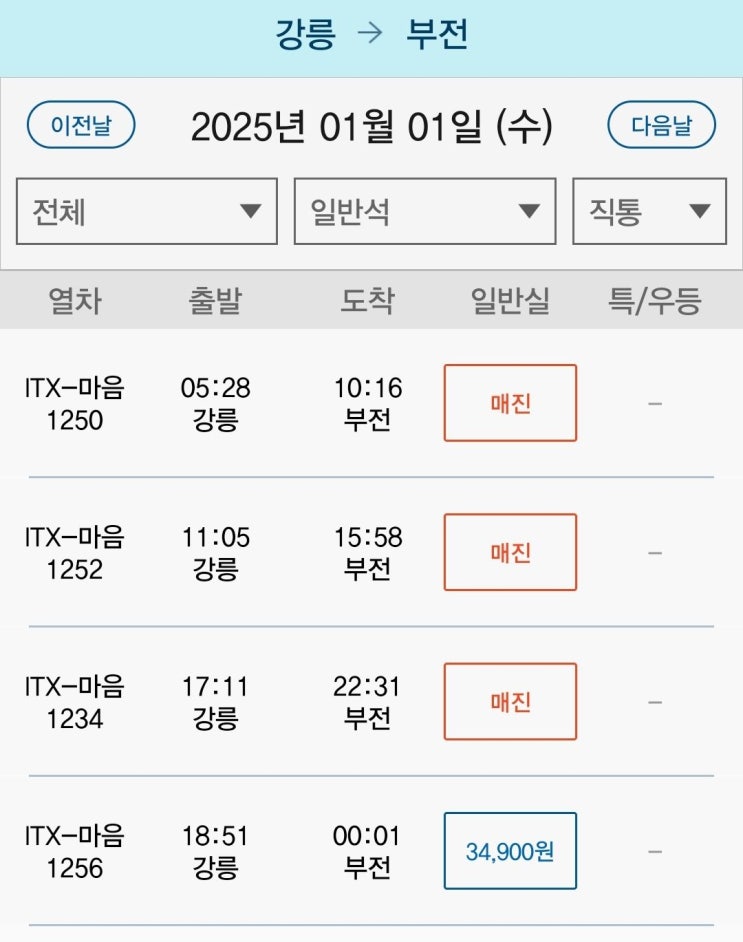The image size is (743, 942).
Task: Go to previous day (이전날)
Action: click(81, 126)
